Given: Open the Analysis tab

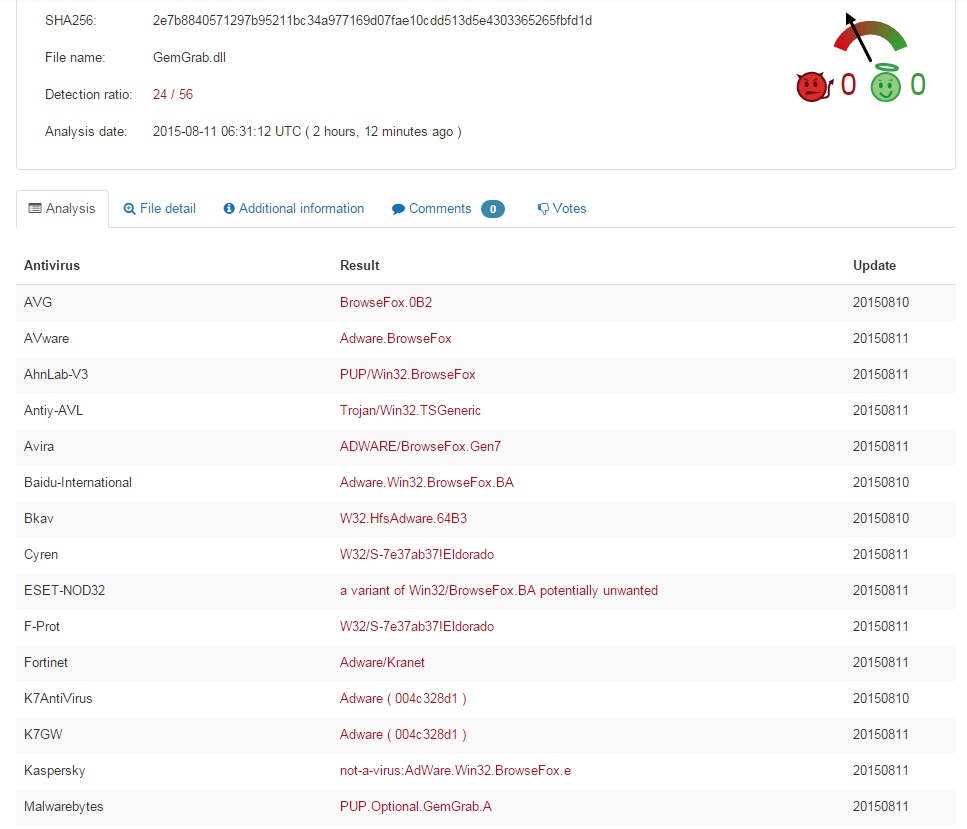Looking at the screenshot, I should (62, 208).
